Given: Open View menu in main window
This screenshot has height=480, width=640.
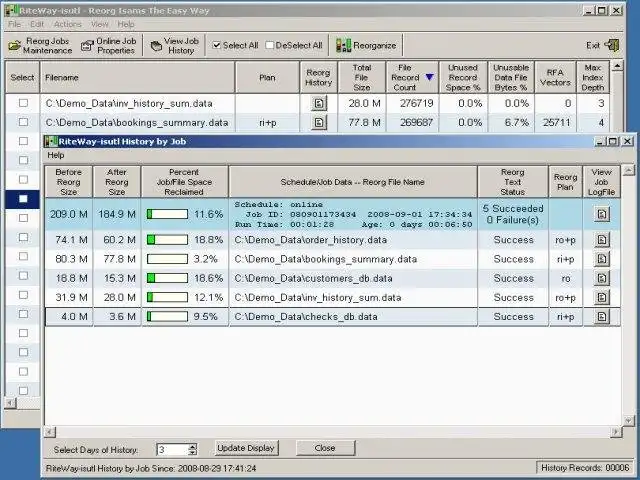Looking at the screenshot, I should (99, 24).
